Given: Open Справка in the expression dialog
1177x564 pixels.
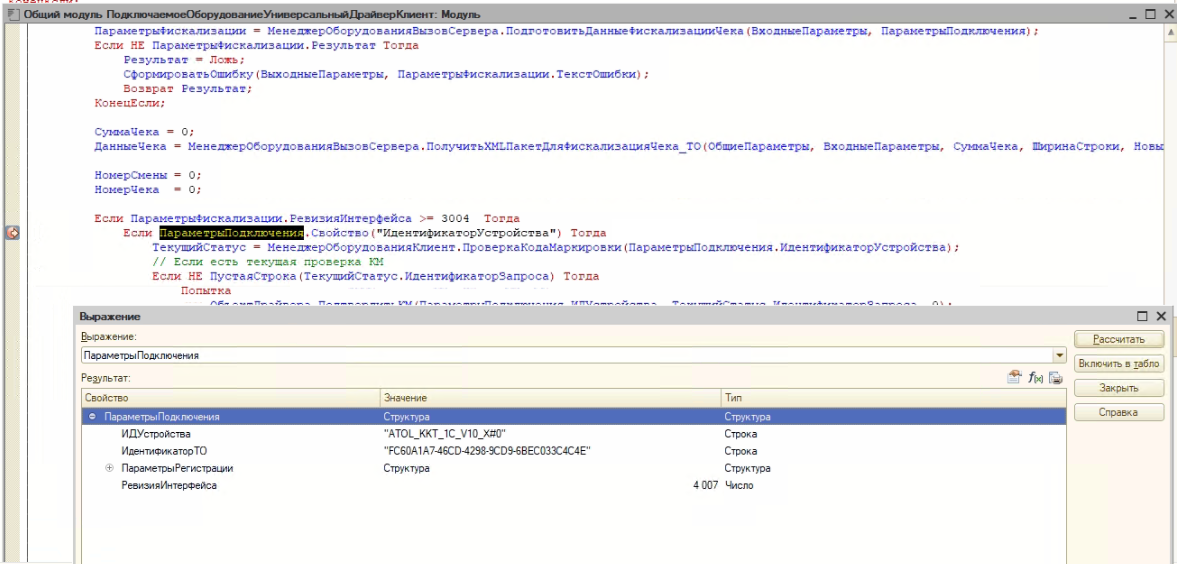Looking at the screenshot, I should point(1118,412).
